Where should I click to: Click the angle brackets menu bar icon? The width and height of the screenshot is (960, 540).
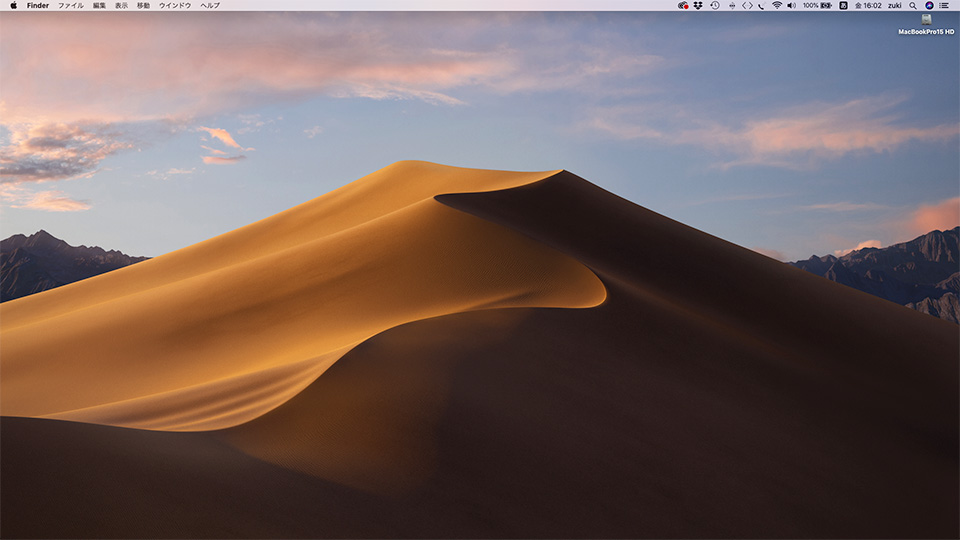(x=747, y=6)
